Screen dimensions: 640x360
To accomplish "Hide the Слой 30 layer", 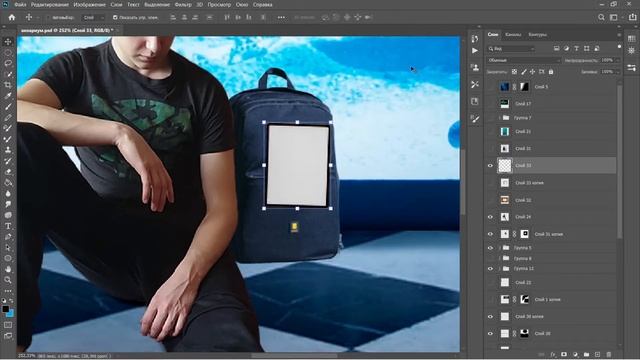I will click(490, 334).
